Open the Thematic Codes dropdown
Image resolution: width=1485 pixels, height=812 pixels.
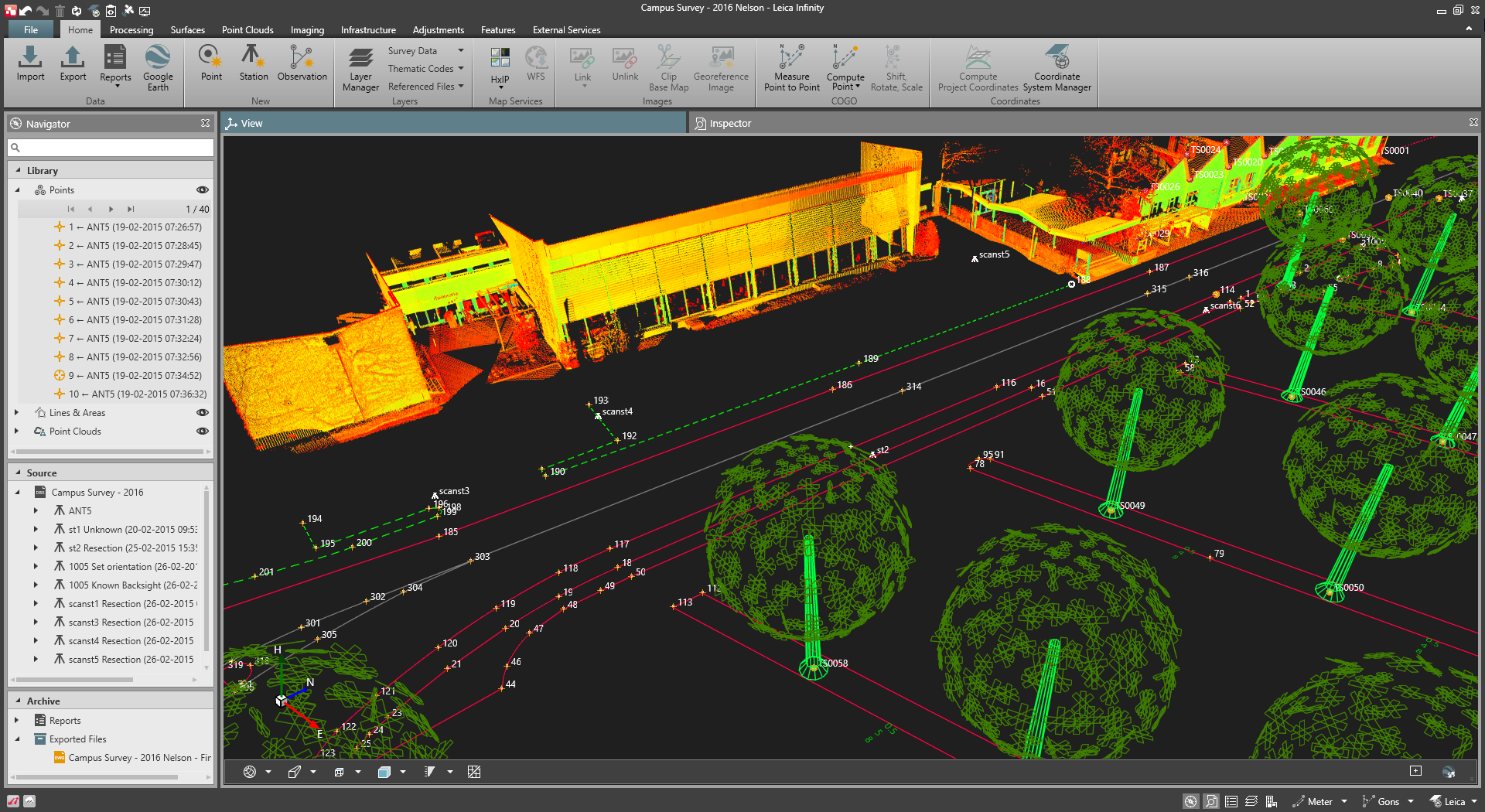(425, 69)
